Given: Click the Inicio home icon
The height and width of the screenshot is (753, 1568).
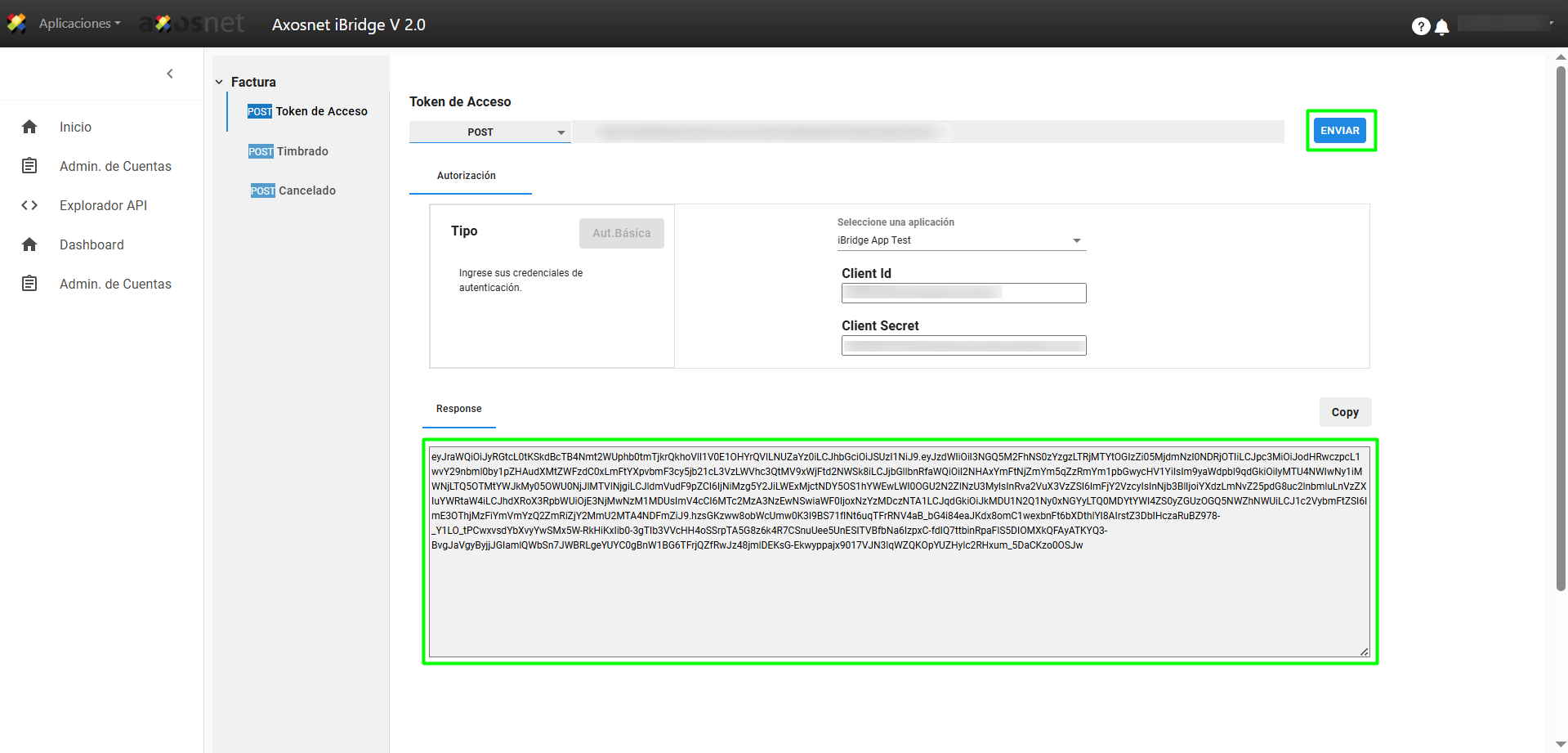Looking at the screenshot, I should click(x=29, y=127).
